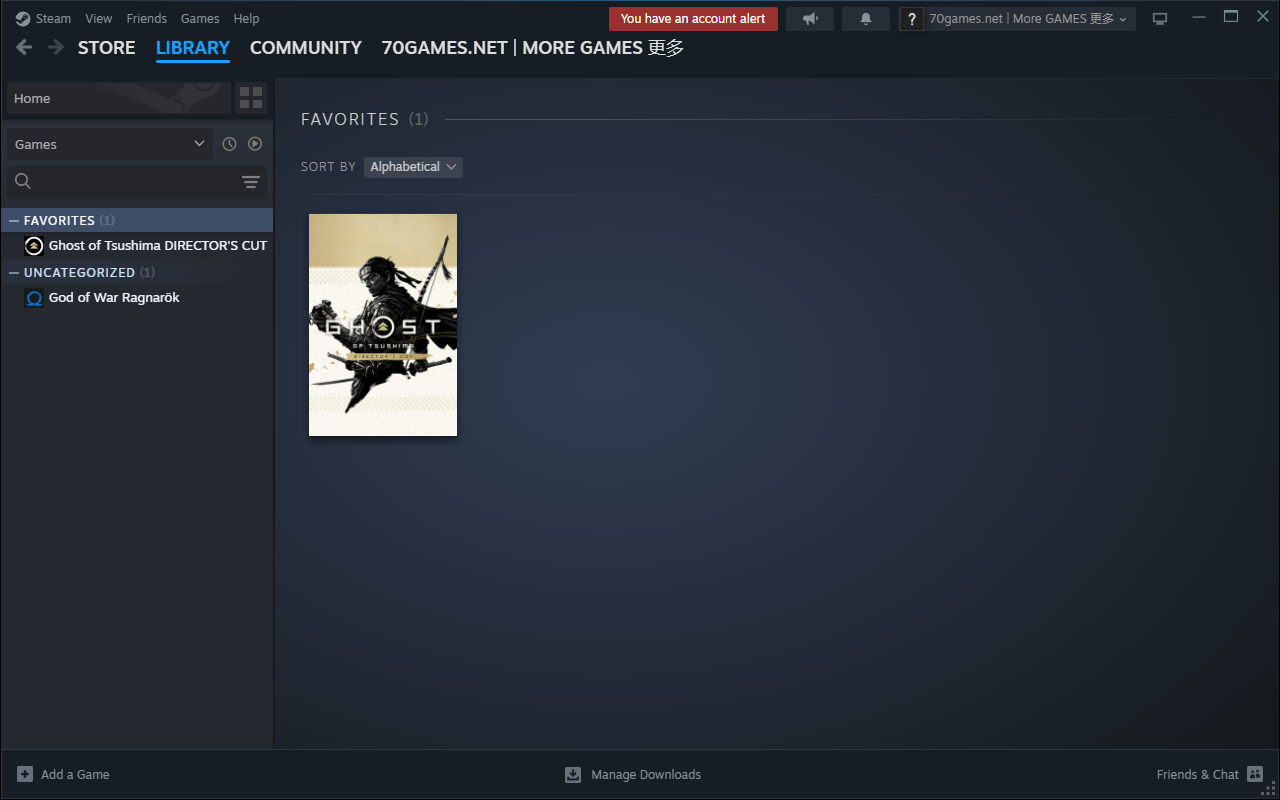Go back with the left arrow
Viewport: 1280px width, 800px height.
tap(24, 47)
